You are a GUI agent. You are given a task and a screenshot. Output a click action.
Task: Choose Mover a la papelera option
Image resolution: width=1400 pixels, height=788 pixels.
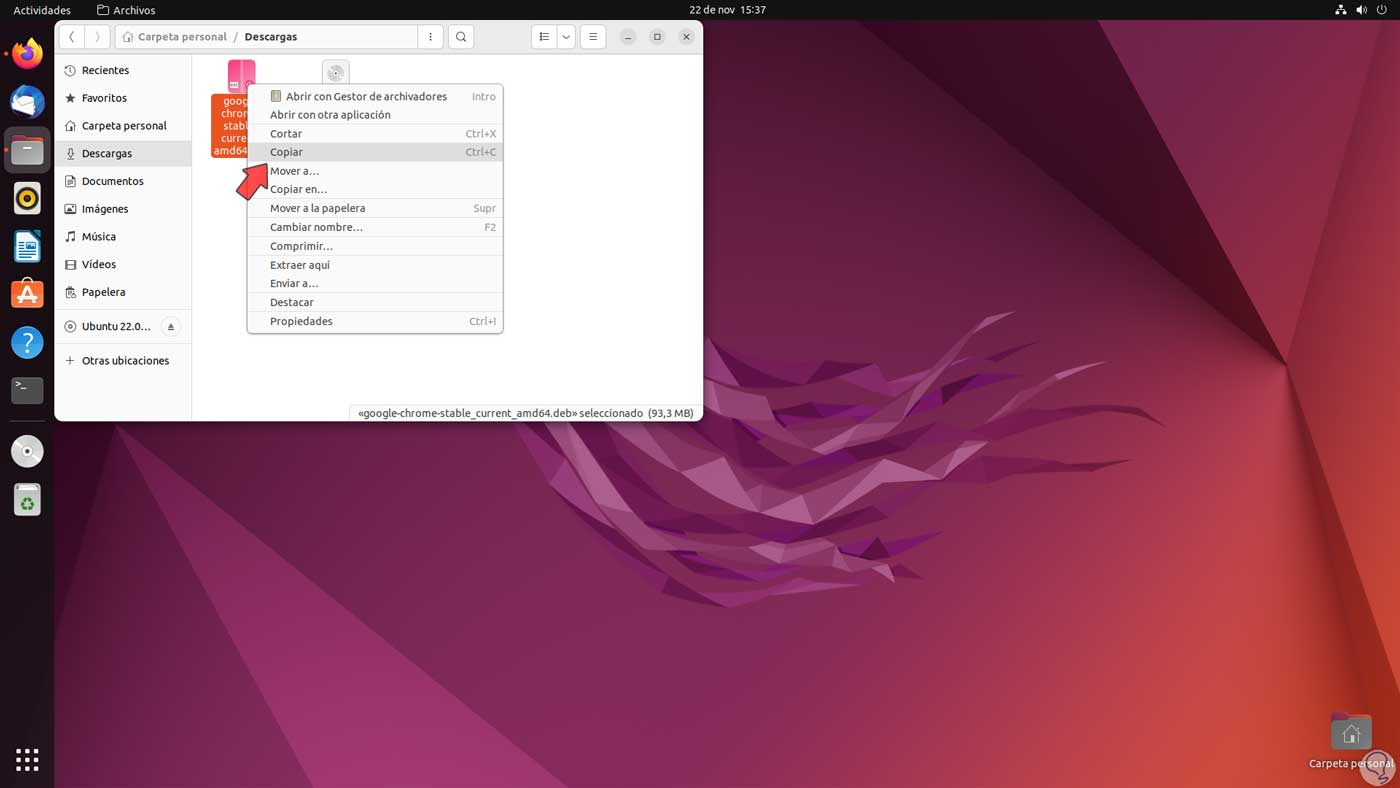coord(317,207)
